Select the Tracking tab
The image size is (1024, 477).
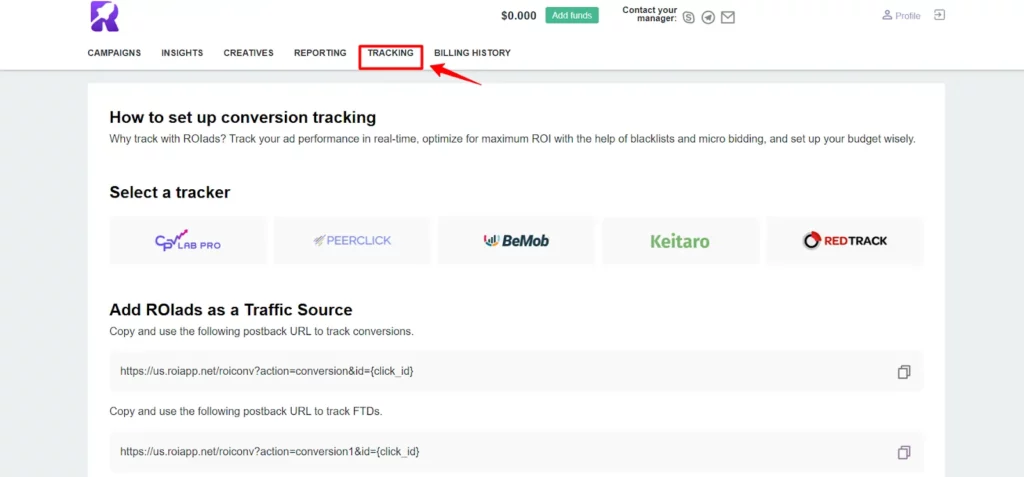tap(391, 53)
